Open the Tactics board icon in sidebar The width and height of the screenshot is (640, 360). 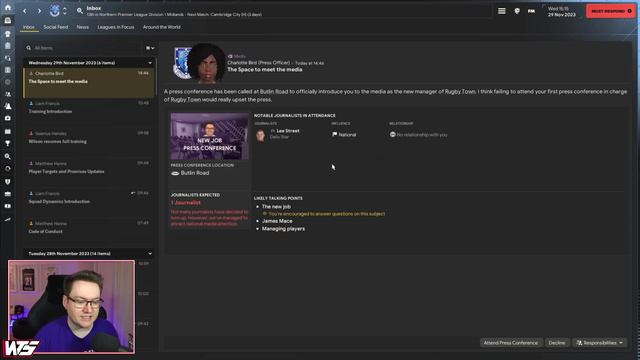pyautogui.click(x=8, y=70)
